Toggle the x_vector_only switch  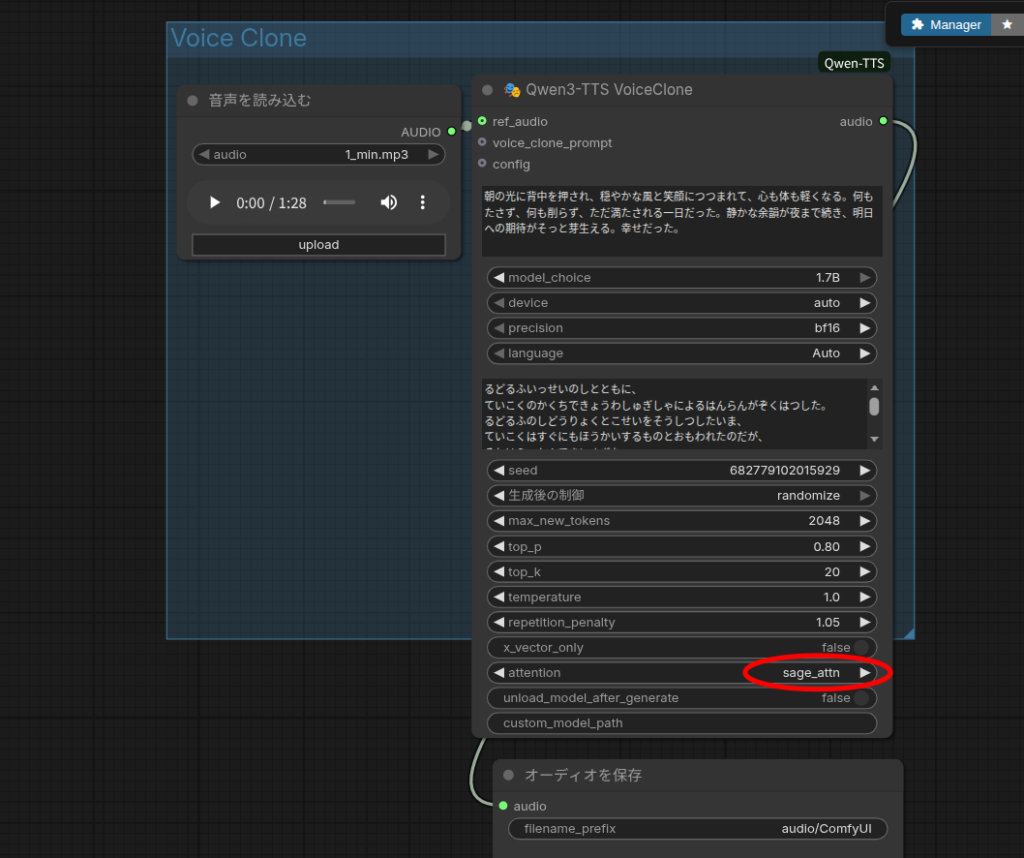pyautogui.click(x=859, y=648)
